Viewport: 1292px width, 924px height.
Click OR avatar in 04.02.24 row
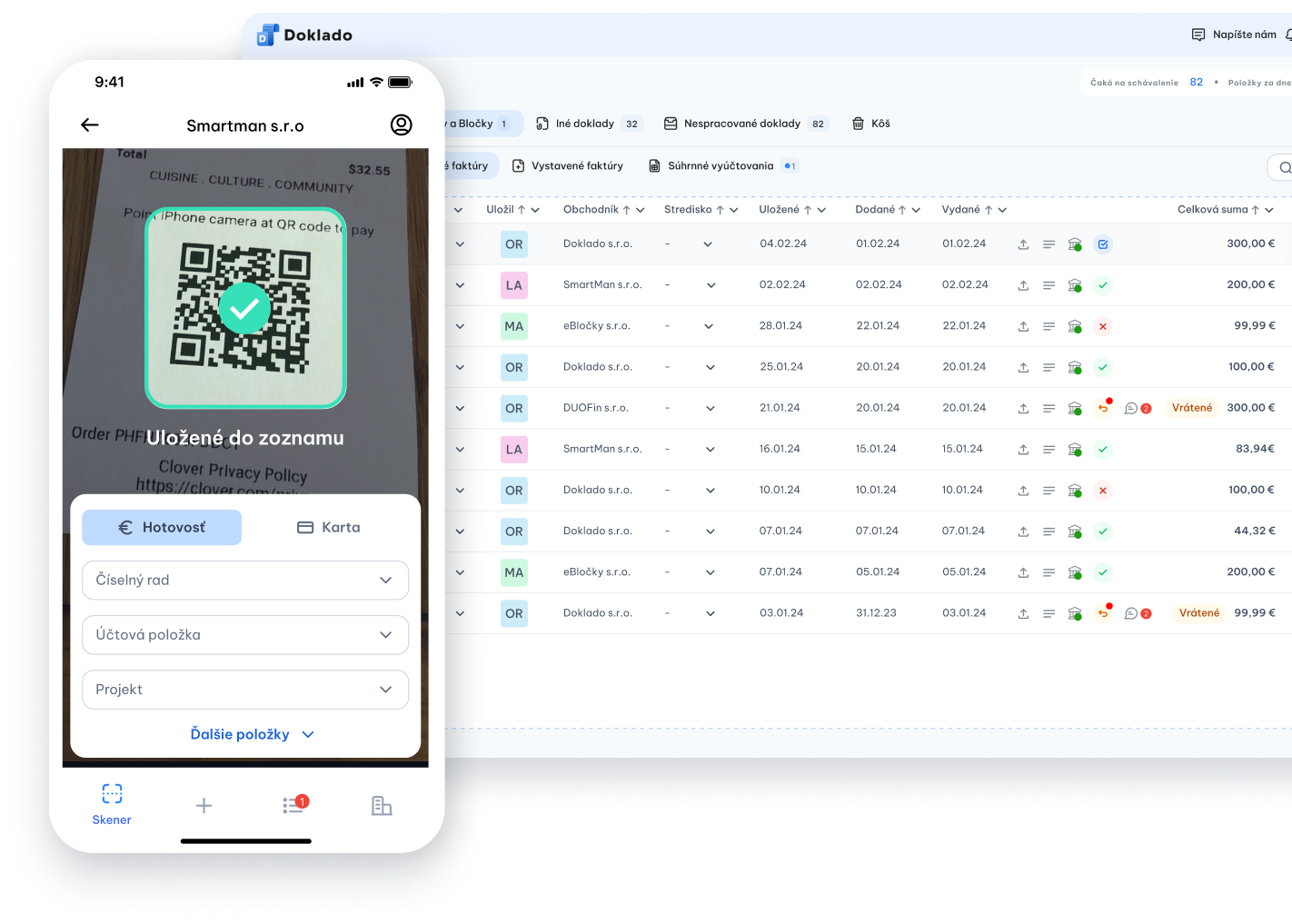point(514,244)
